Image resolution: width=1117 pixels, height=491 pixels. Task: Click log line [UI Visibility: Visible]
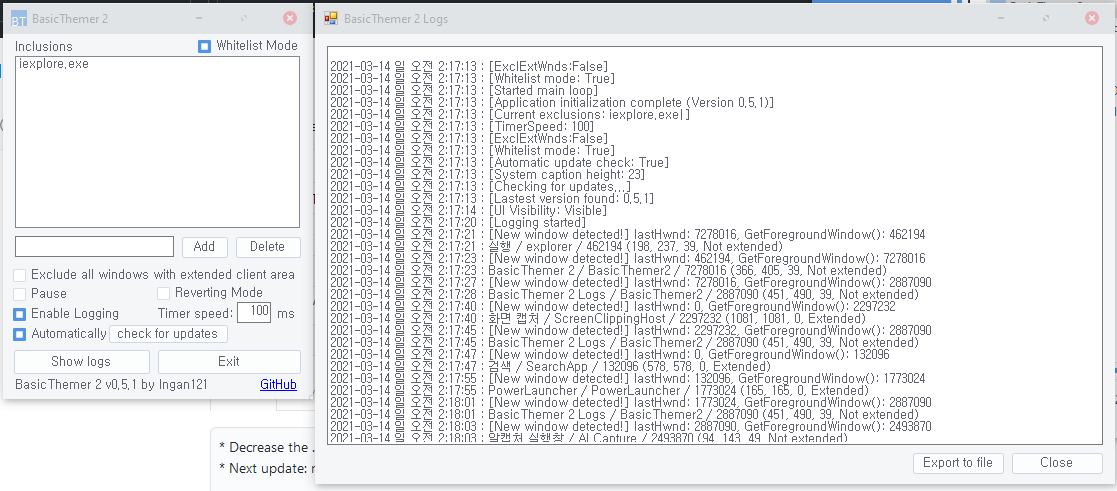tap(469, 211)
